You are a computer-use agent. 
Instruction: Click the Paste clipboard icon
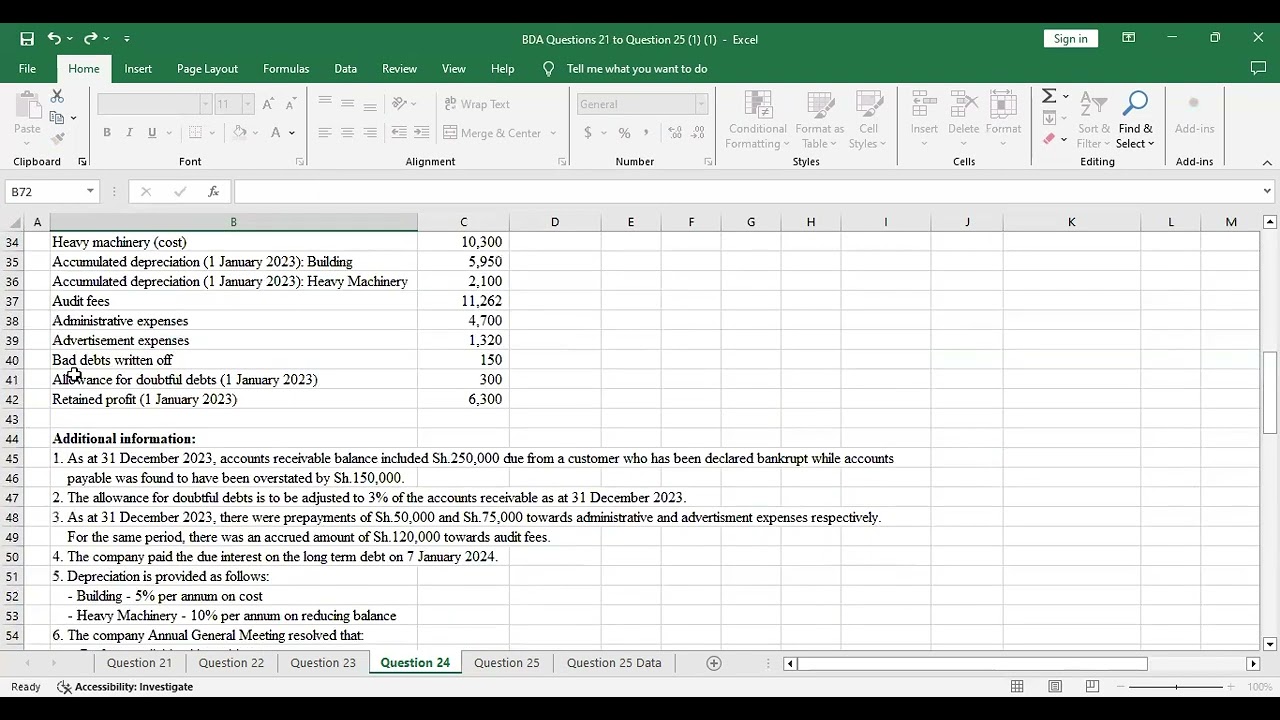(x=27, y=106)
